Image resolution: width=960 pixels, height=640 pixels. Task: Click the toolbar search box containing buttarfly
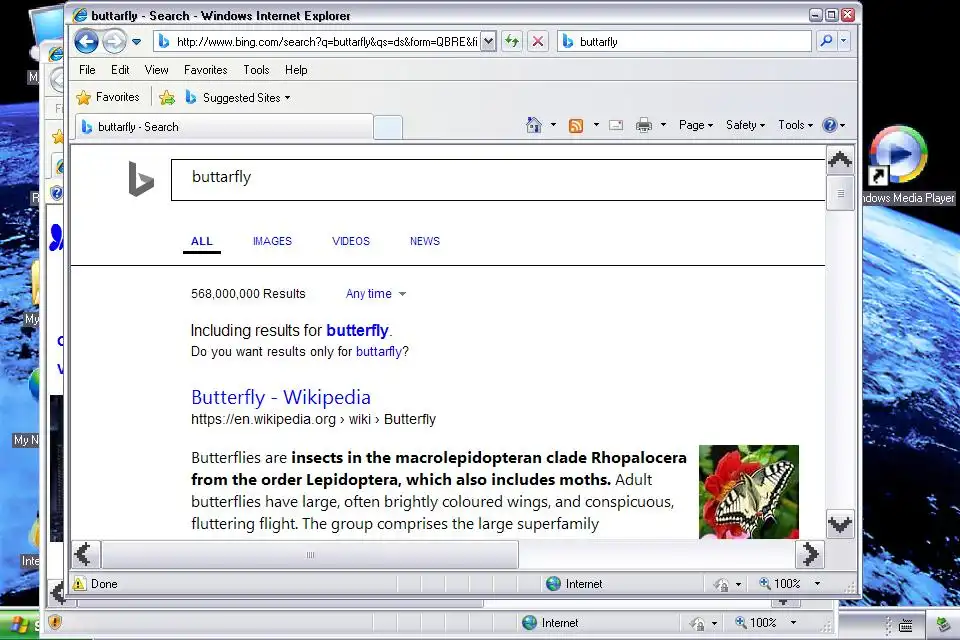[684, 42]
